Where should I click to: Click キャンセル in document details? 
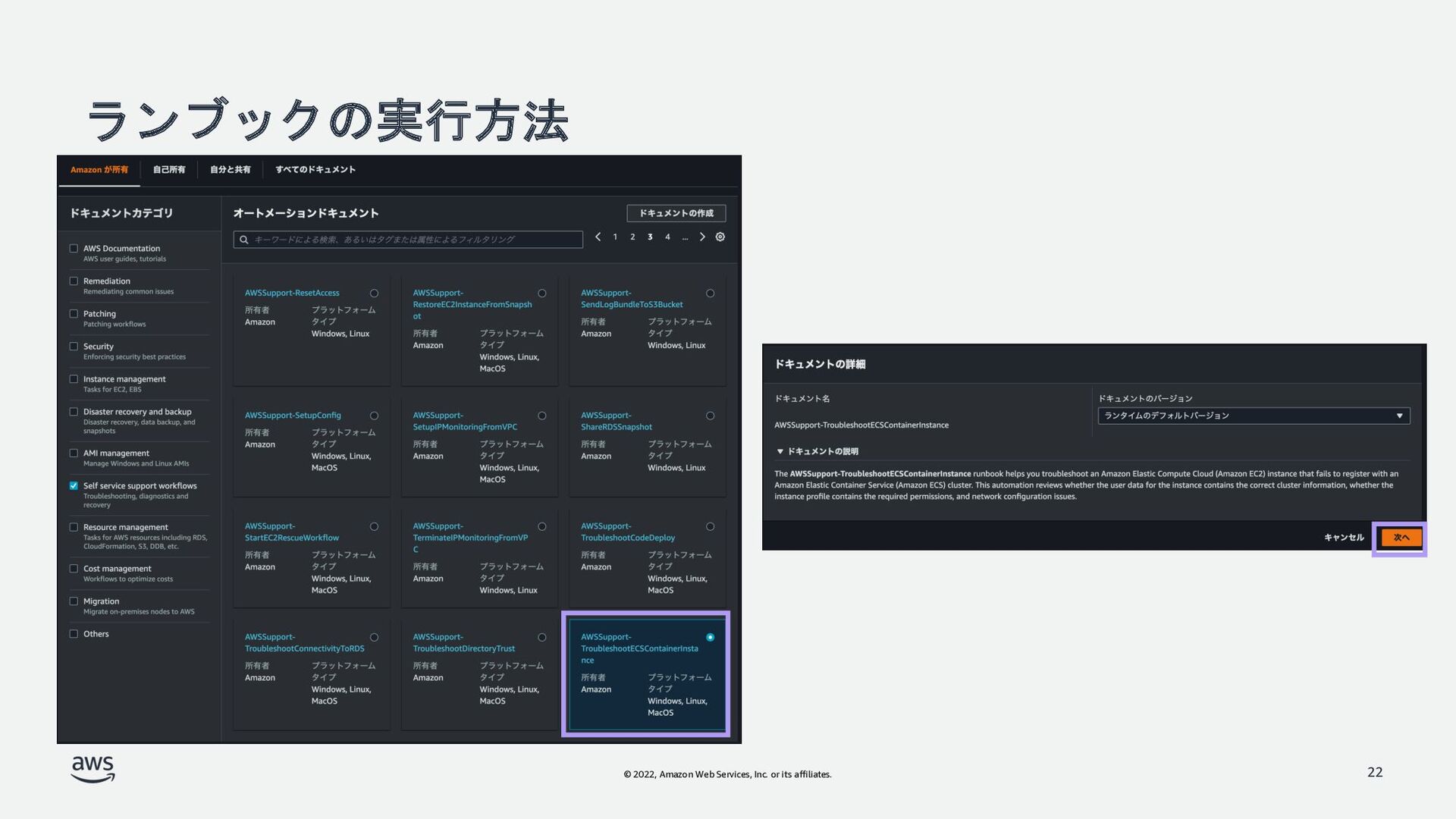(x=1344, y=538)
